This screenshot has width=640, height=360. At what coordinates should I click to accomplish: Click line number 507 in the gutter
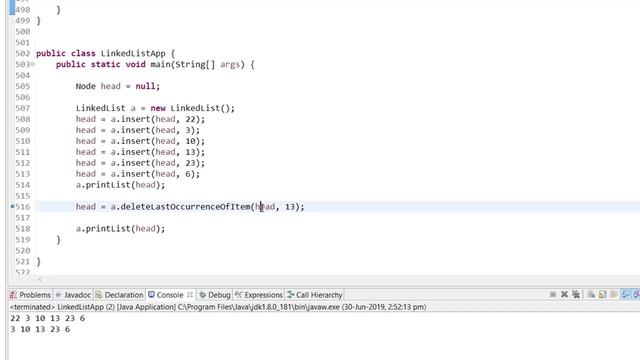22,108
